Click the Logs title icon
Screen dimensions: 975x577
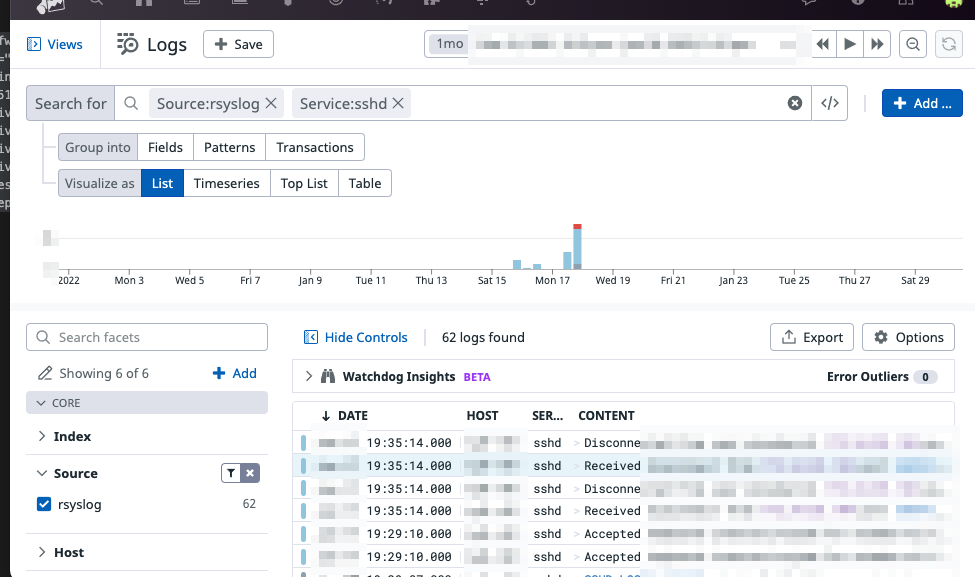tap(127, 44)
